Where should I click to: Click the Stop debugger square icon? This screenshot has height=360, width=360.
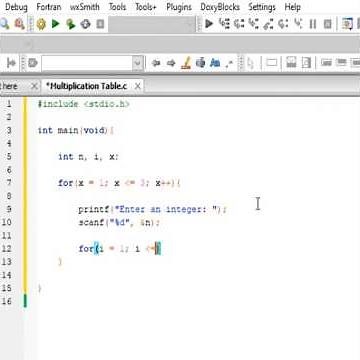[328, 24]
